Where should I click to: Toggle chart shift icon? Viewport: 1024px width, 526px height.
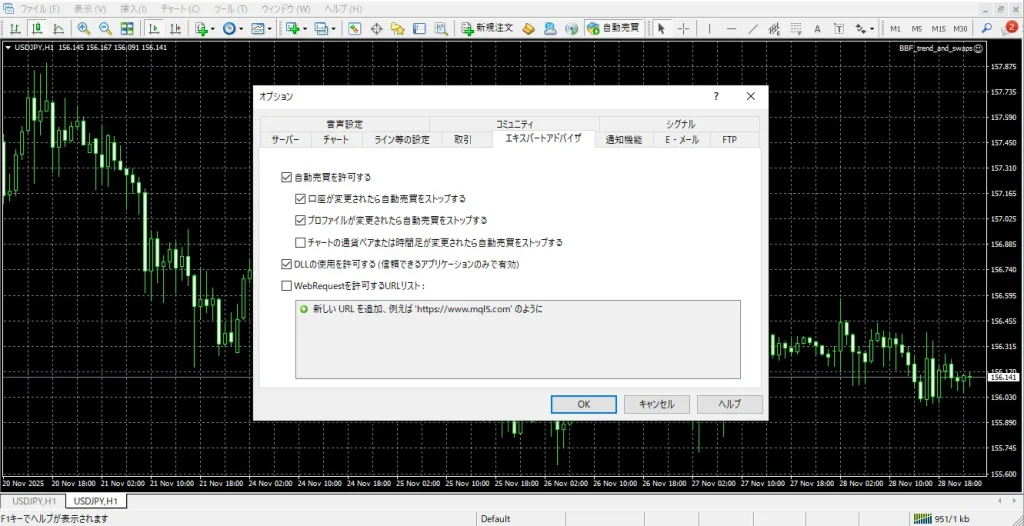(x=175, y=29)
